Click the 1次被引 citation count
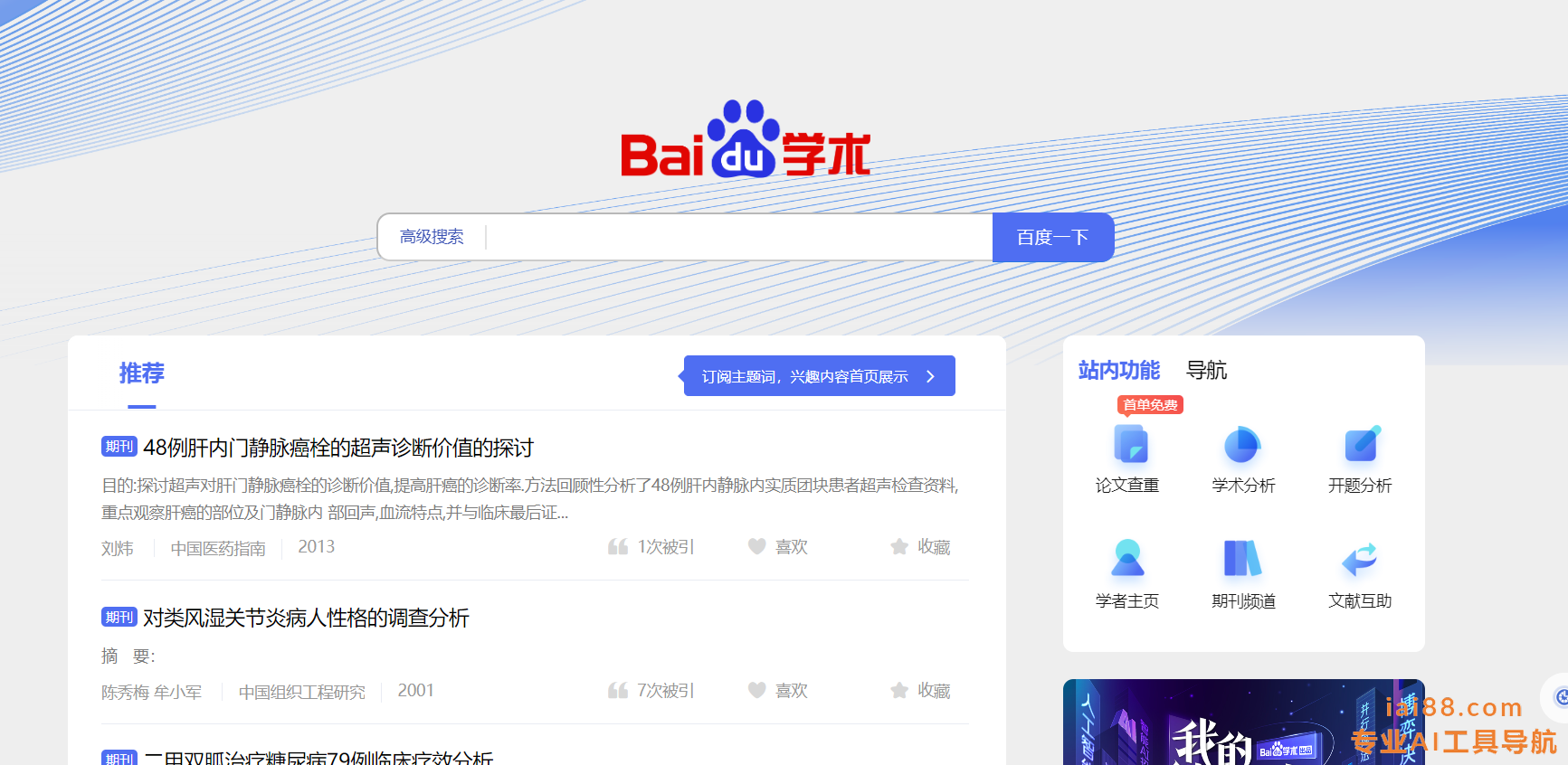The image size is (1568, 765). 666,546
